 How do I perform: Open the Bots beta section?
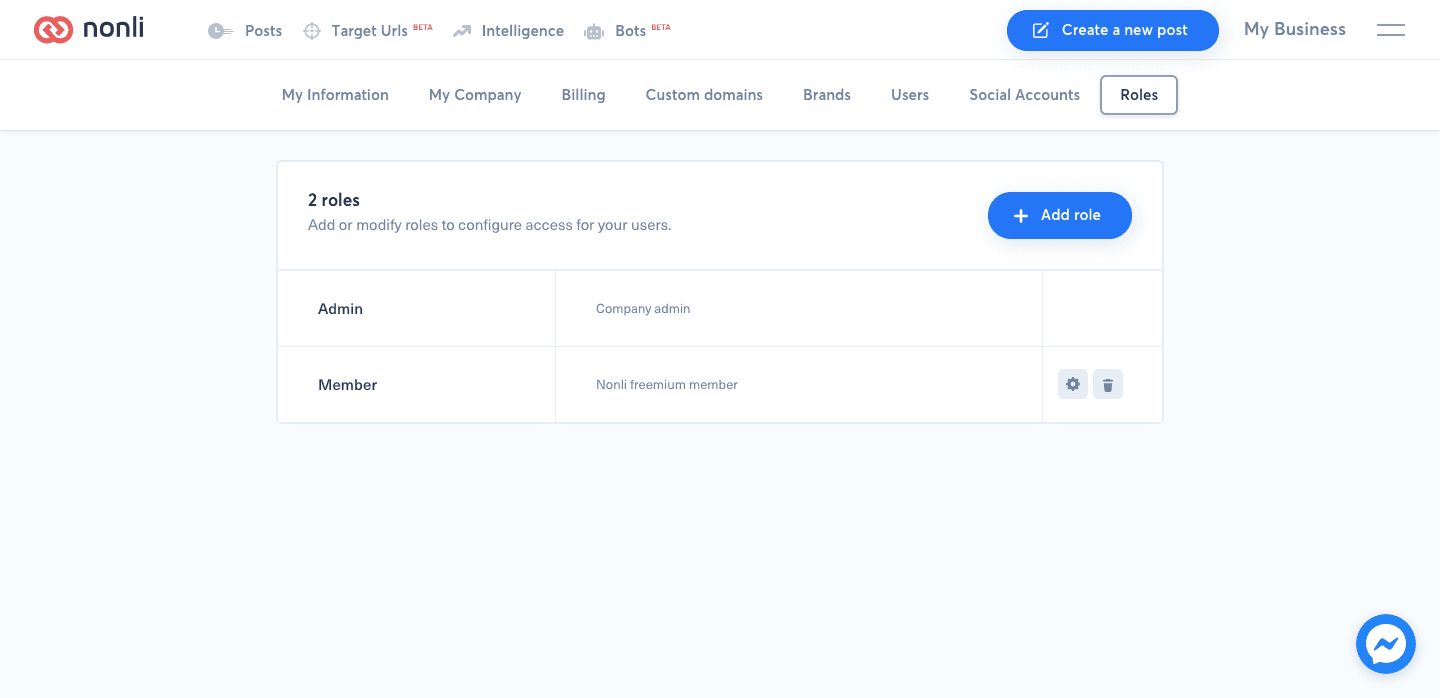tap(627, 31)
